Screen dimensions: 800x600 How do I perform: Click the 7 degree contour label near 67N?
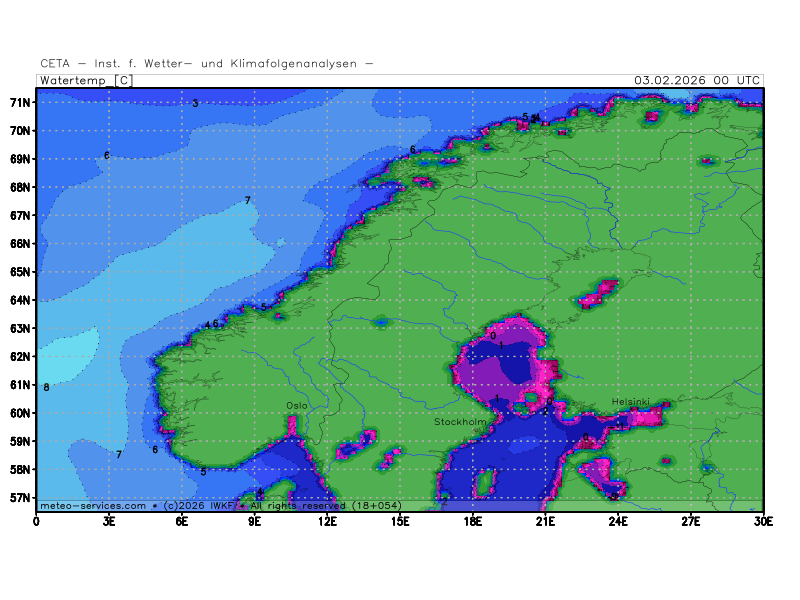(248, 201)
